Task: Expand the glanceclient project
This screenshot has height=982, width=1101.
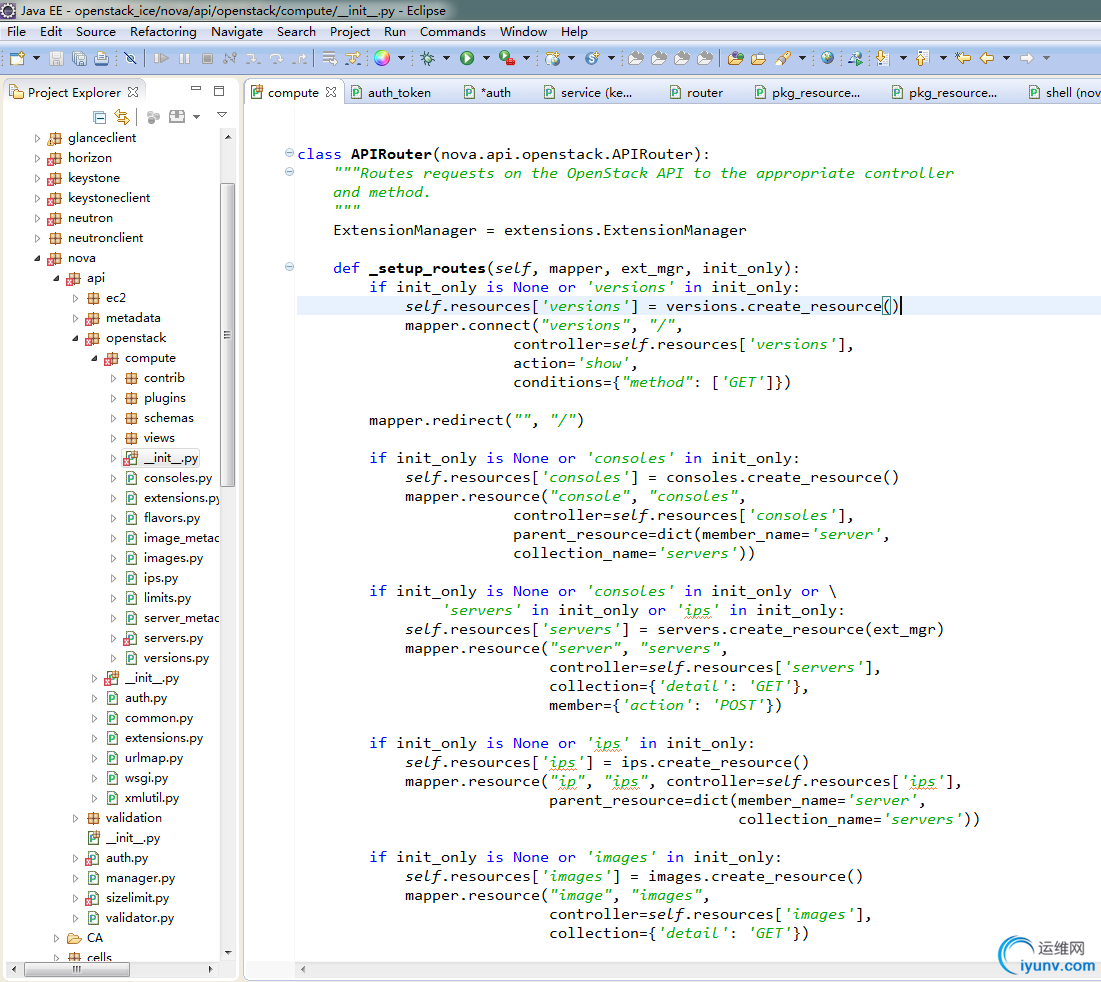Action: tap(37, 138)
